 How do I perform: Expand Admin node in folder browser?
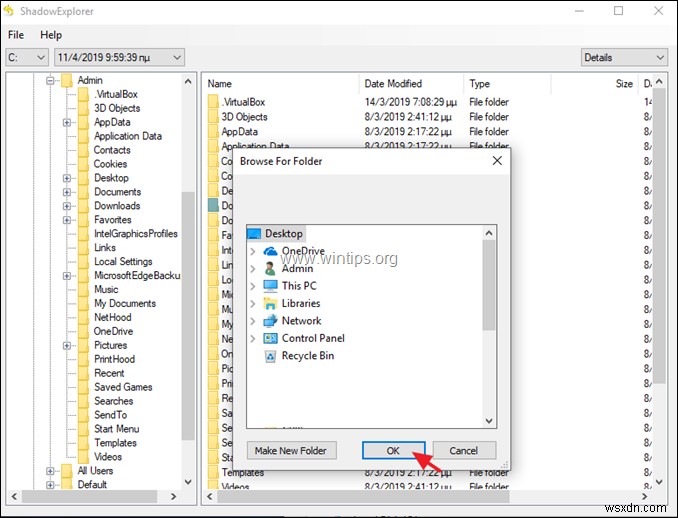click(253, 269)
